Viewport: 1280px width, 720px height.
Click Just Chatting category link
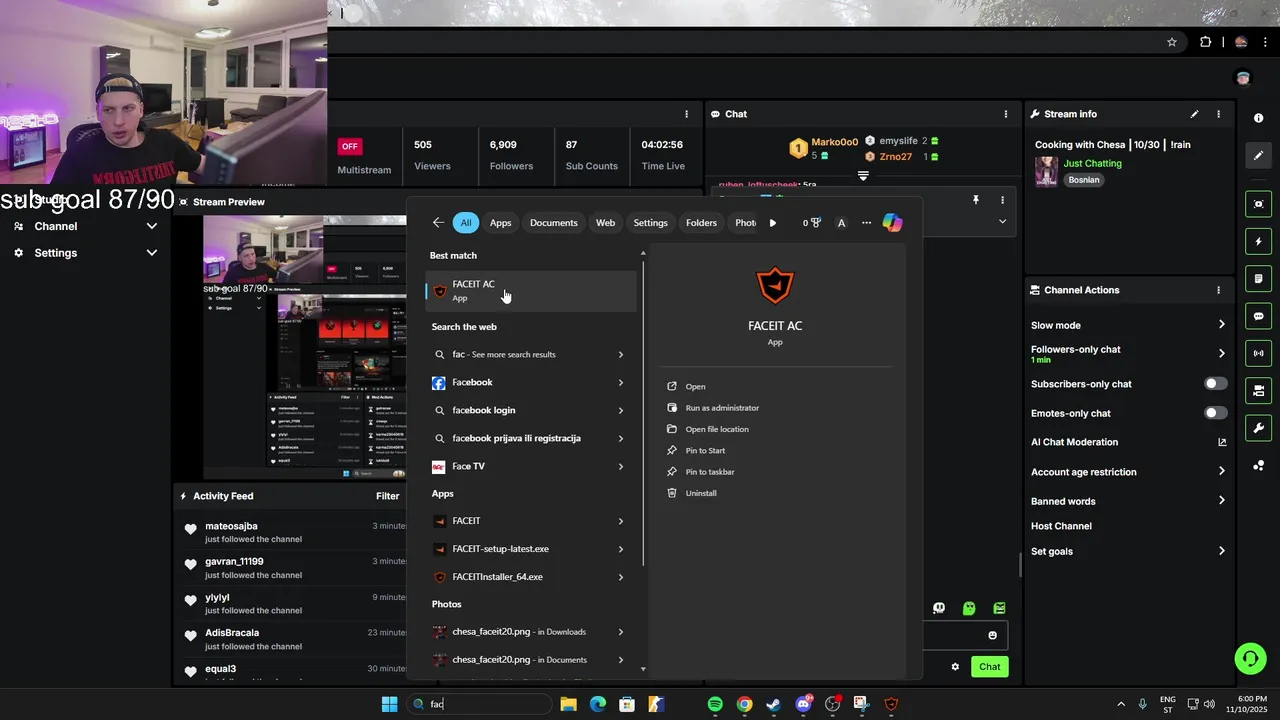pos(1092,163)
